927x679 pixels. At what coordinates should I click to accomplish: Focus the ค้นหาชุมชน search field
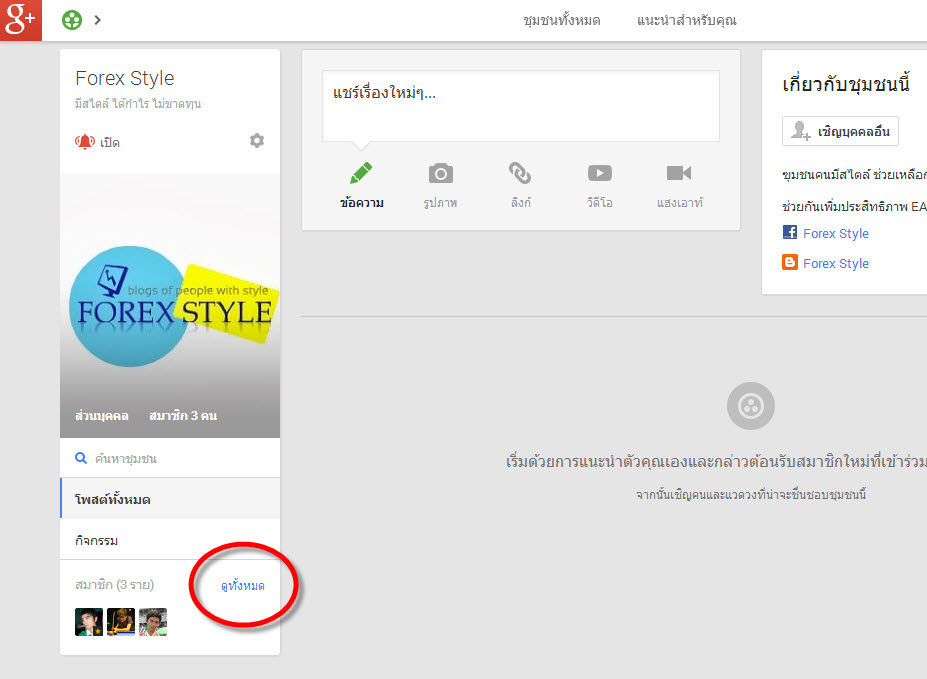click(x=170, y=458)
